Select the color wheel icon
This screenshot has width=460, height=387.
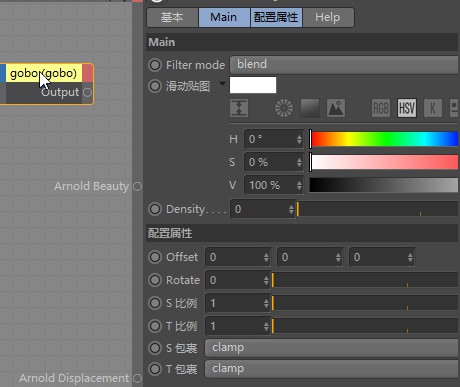click(x=284, y=108)
